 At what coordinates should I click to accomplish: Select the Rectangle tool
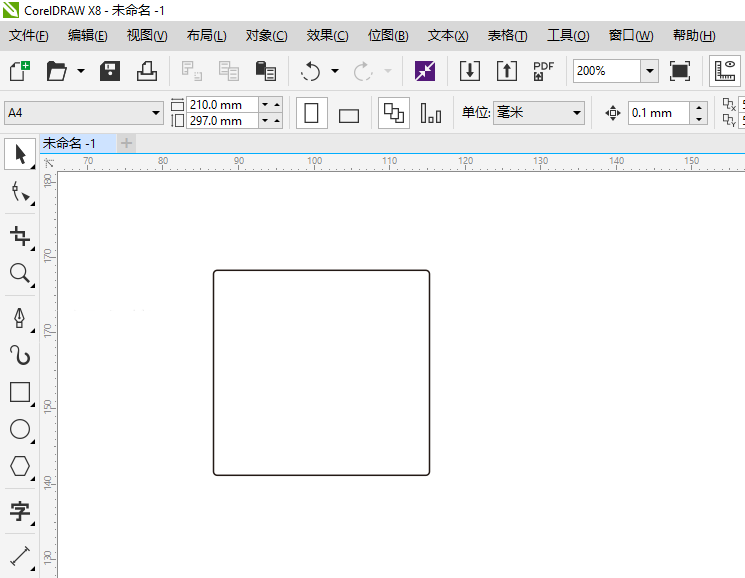(20, 392)
